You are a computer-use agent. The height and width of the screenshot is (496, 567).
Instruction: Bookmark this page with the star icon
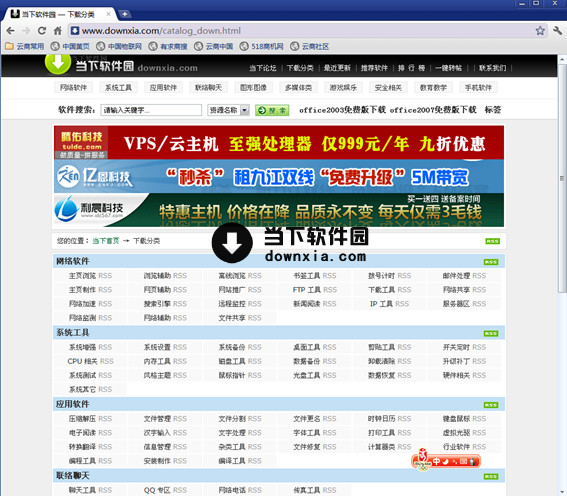click(x=540, y=31)
